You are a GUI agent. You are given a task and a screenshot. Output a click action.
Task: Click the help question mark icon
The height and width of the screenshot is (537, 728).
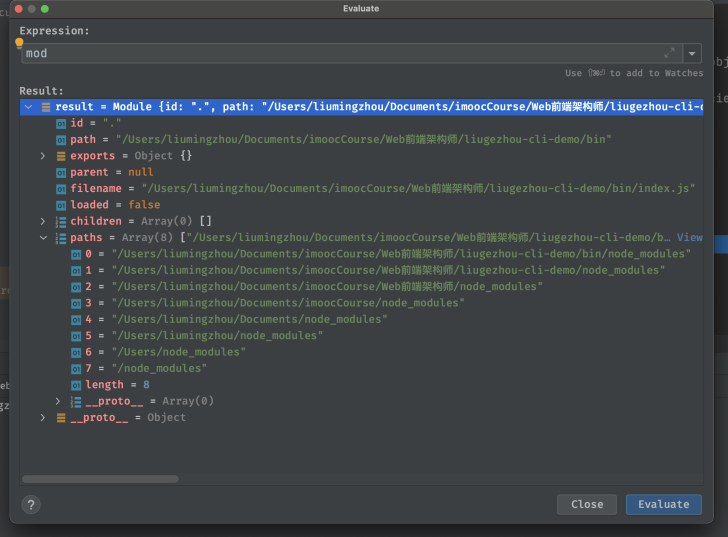click(31, 504)
